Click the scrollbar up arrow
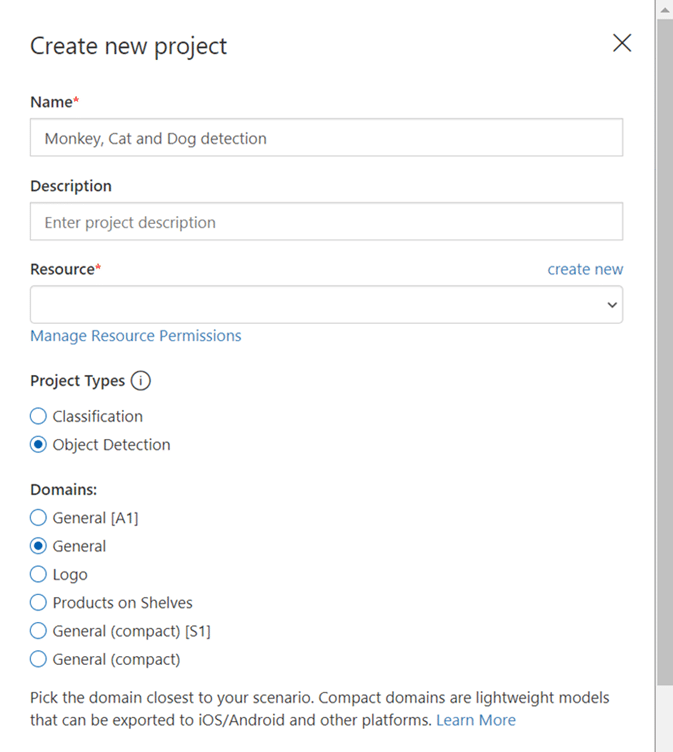 point(665,10)
